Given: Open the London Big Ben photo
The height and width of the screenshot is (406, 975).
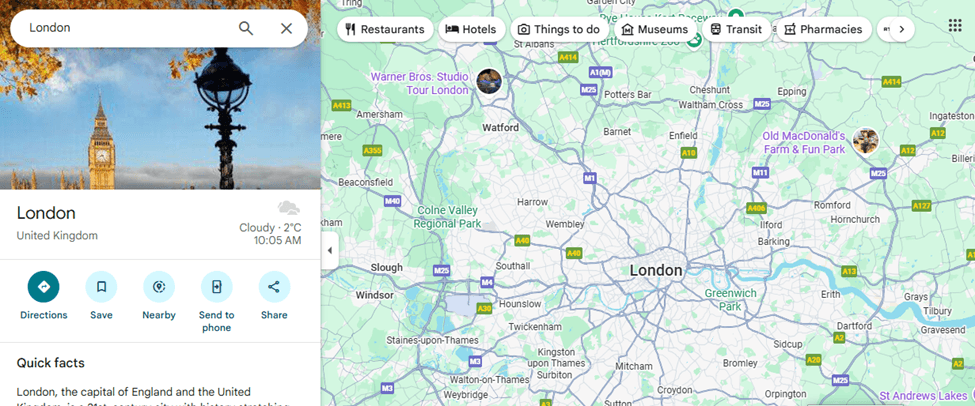Looking at the screenshot, I should tap(160, 118).
